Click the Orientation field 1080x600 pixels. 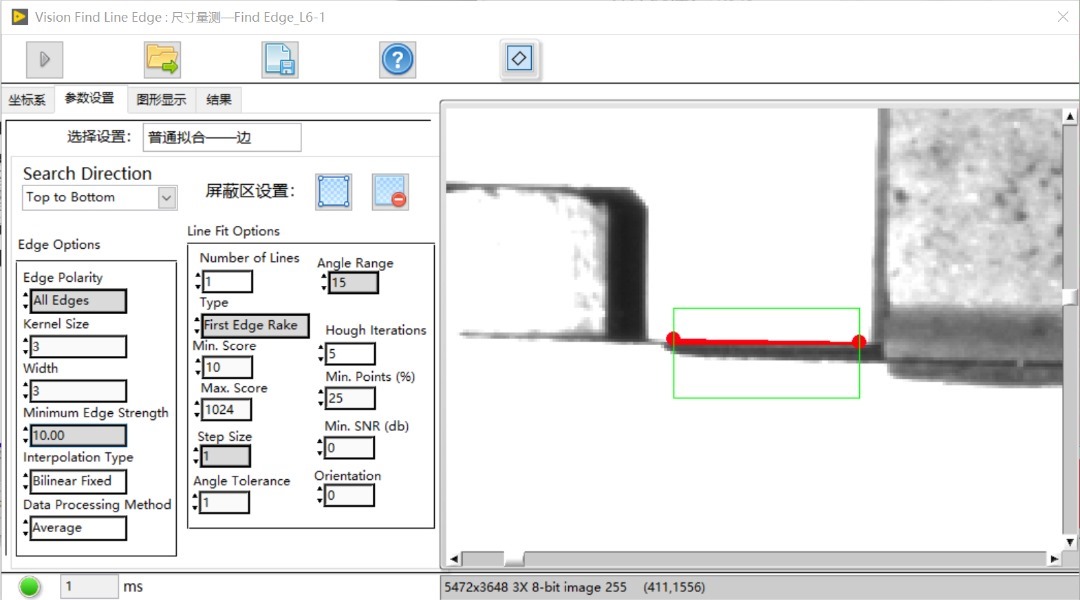[349, 495]
